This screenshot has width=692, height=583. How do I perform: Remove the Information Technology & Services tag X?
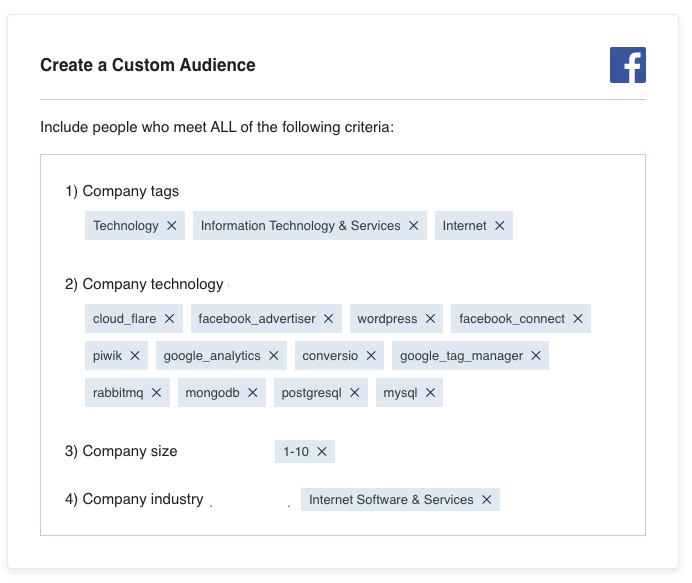point(414,226)
